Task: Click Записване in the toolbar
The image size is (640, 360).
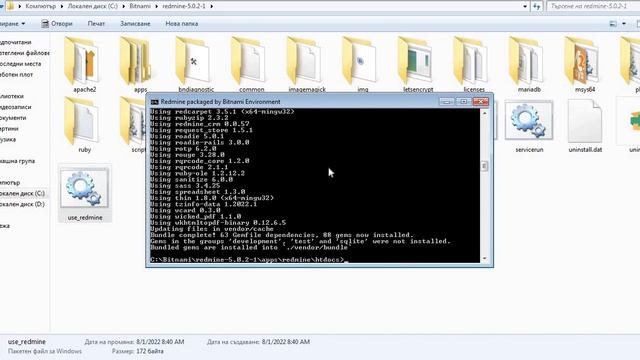Action: pos(135,24)
